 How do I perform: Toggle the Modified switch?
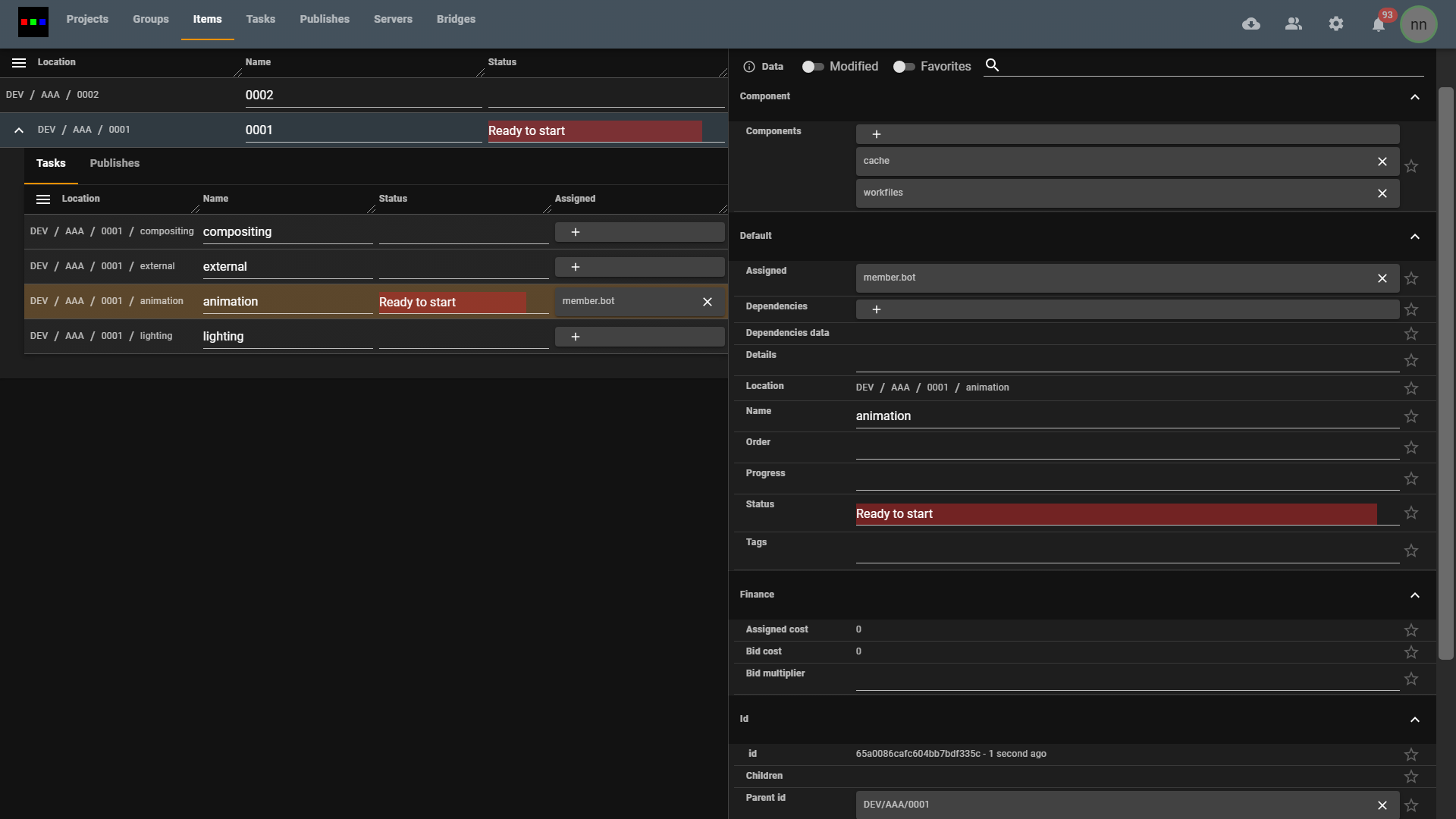[813, 67]
